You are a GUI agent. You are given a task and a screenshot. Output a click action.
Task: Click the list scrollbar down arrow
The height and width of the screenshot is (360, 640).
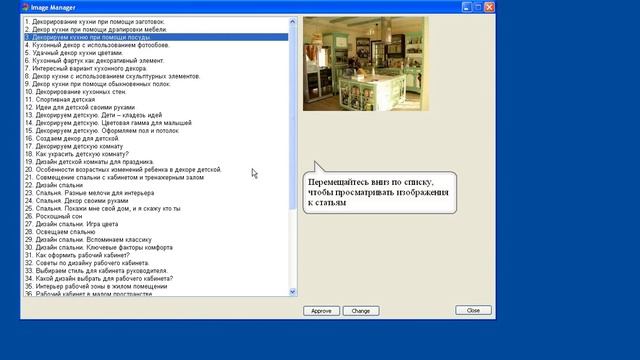pos(292,292)
